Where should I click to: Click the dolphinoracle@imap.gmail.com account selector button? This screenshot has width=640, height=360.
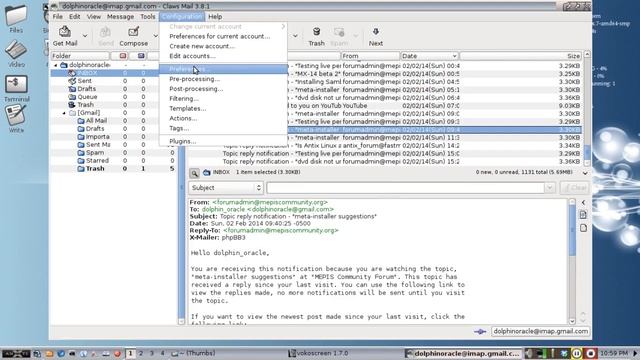point(540,331)
